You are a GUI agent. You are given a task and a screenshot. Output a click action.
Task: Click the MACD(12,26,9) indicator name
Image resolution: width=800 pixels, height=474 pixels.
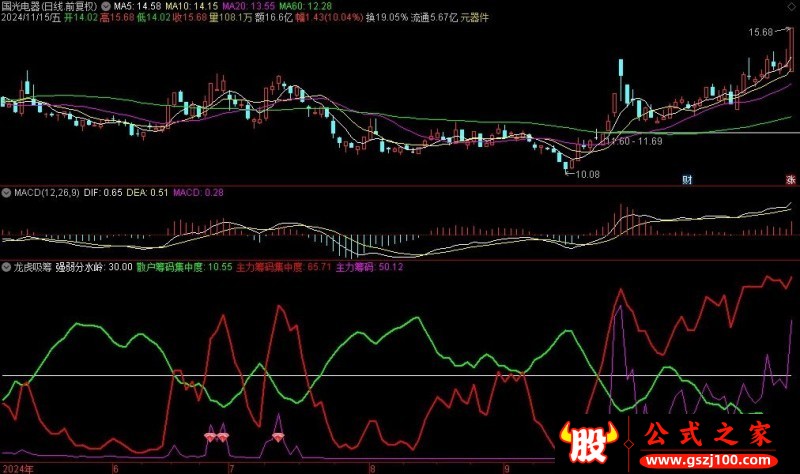(x=46, y=193)
